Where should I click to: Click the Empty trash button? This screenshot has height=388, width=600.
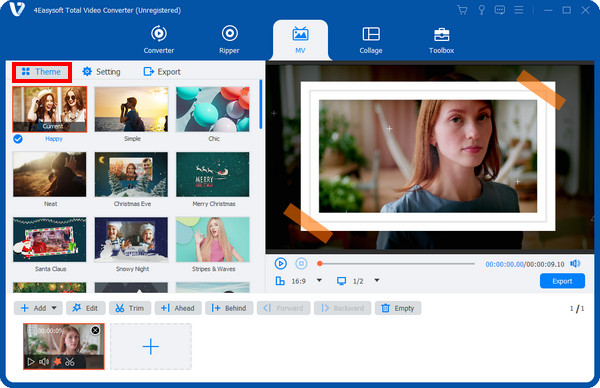click(x=398, y=308)
